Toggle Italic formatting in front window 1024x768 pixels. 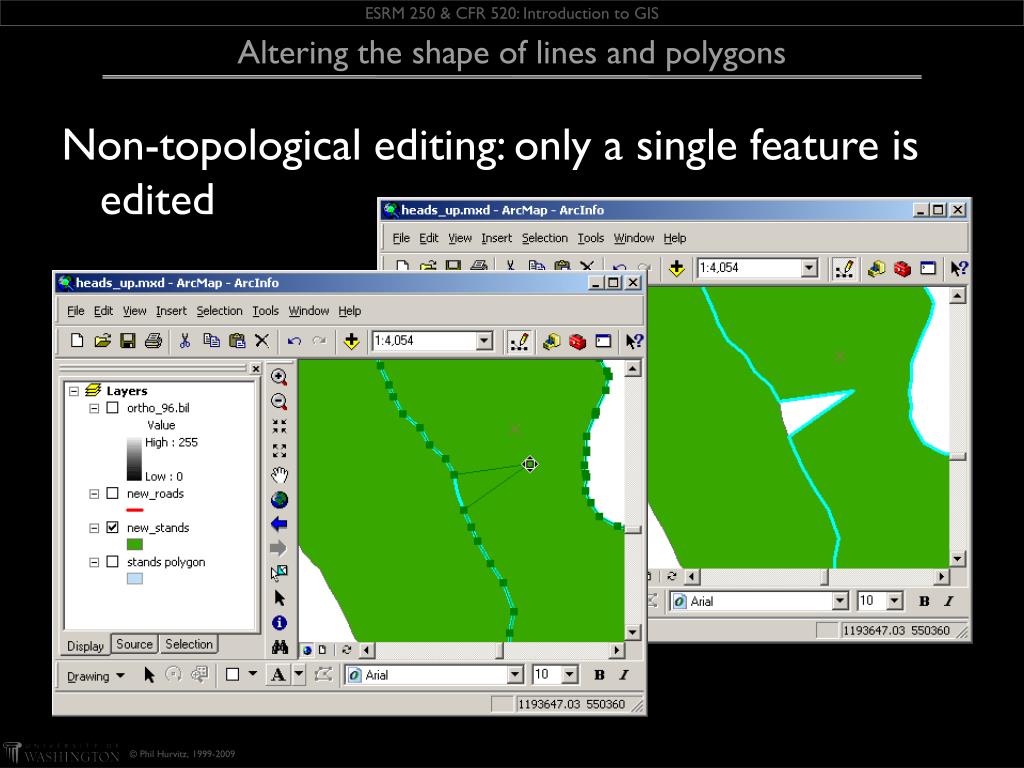(624, 675)
